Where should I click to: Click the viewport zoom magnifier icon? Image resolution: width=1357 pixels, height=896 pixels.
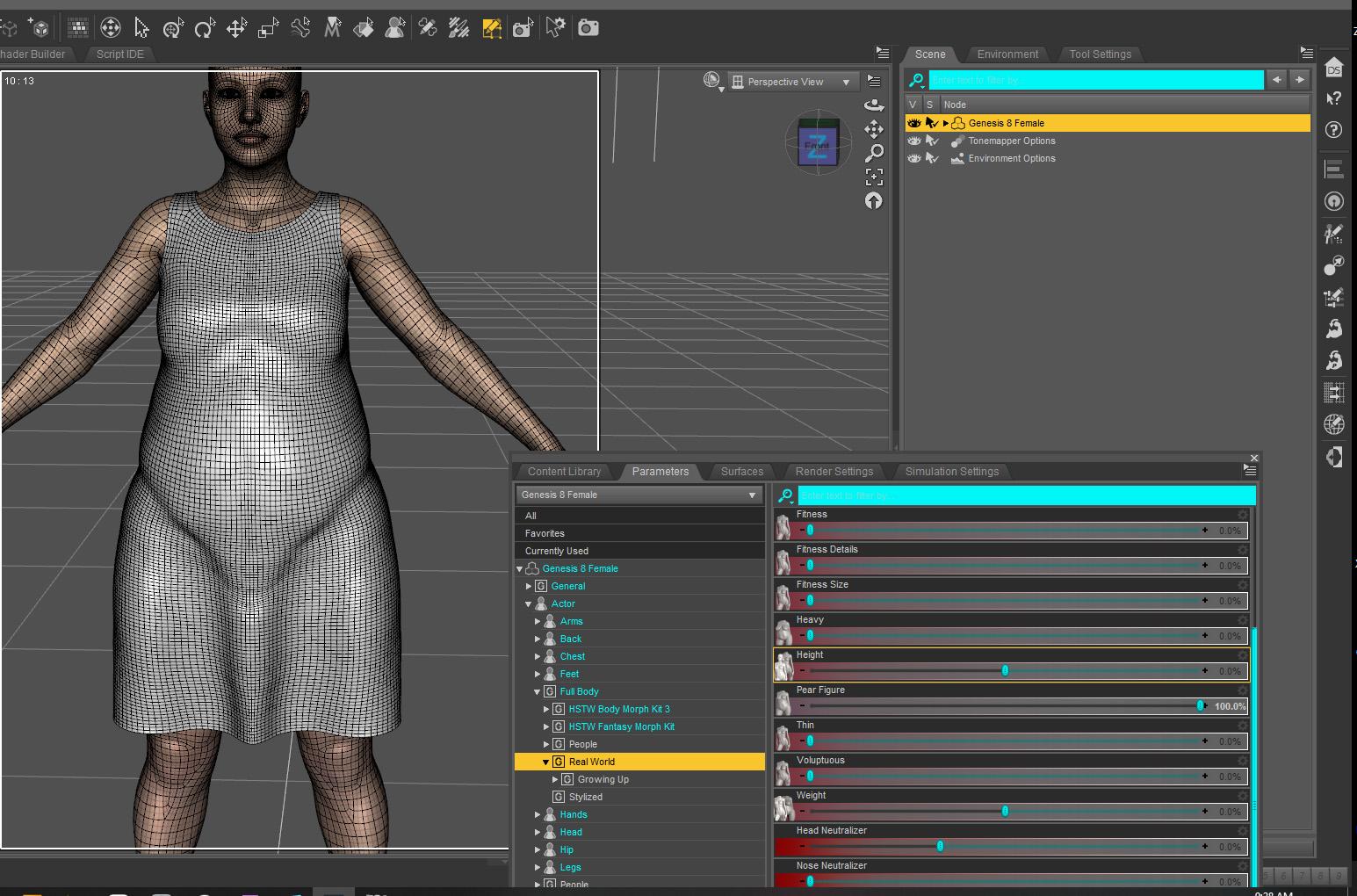[874, 153]
